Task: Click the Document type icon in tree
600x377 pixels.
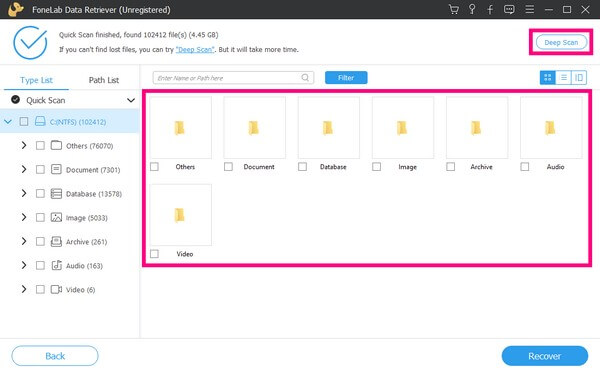Action: (56, 169)
